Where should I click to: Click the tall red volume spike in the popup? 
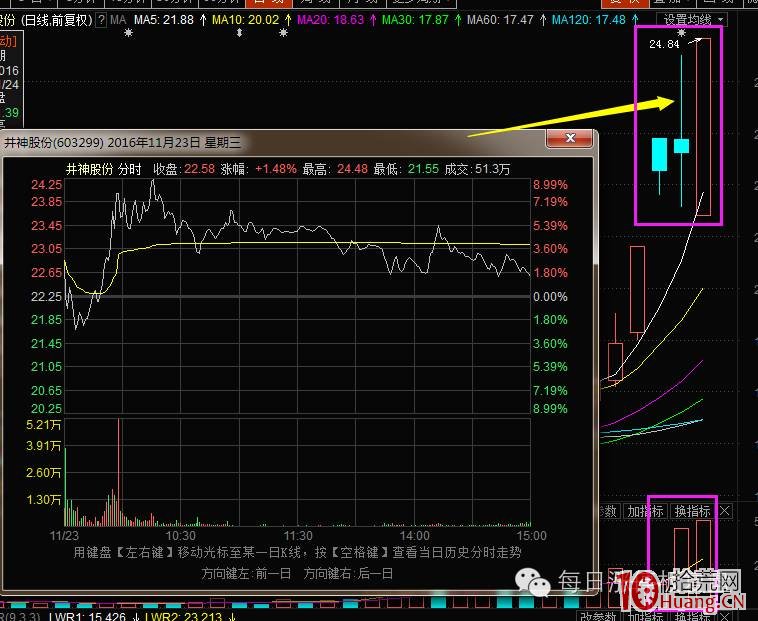(x=119, y=471)
